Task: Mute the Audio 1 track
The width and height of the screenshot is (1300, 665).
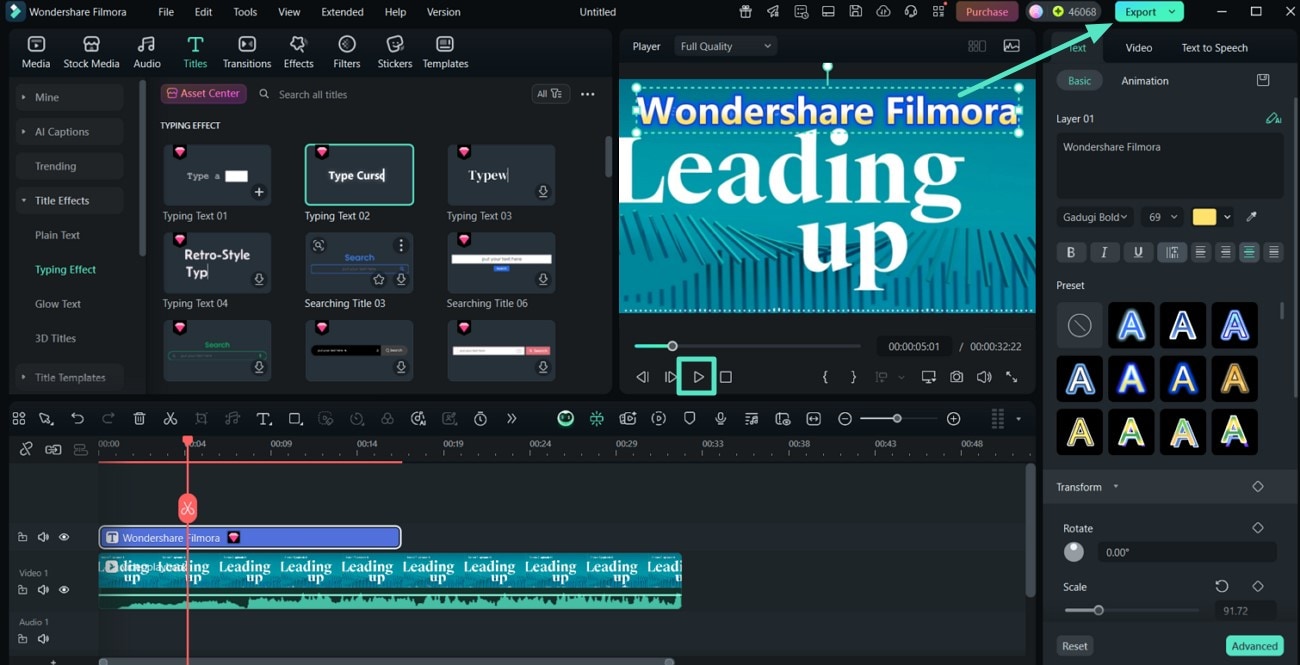Action: pyautogui.click(x=43, y=638)
